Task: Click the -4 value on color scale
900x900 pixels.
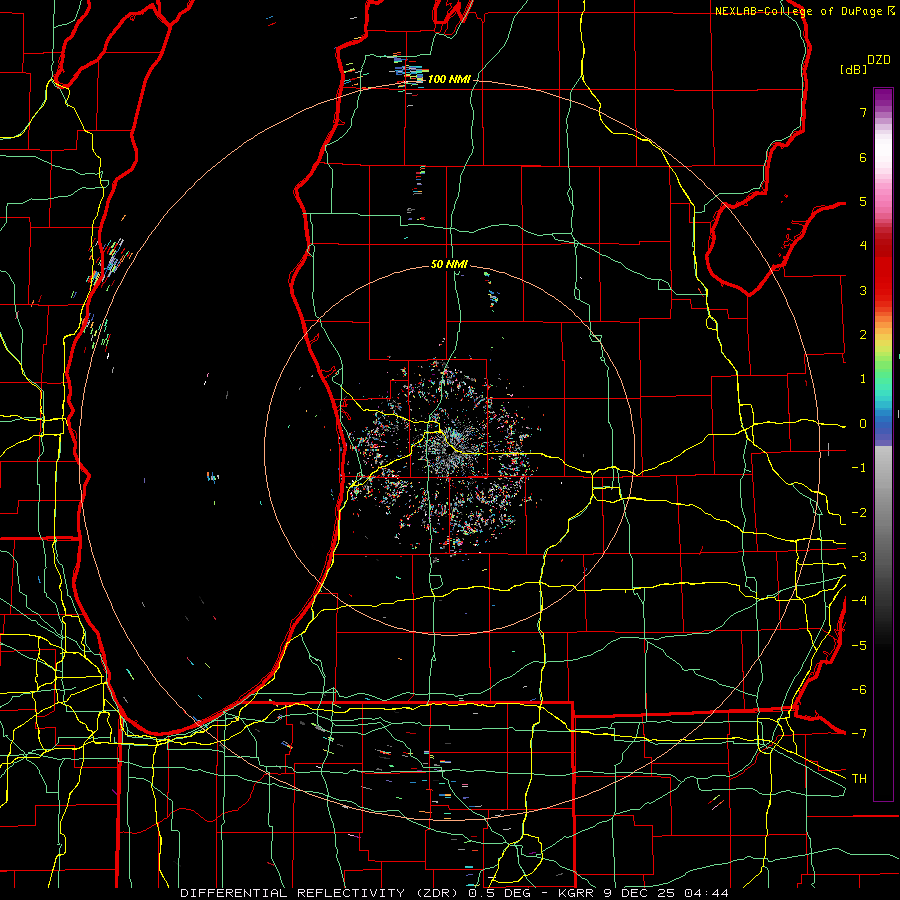Action: [859, 601]
